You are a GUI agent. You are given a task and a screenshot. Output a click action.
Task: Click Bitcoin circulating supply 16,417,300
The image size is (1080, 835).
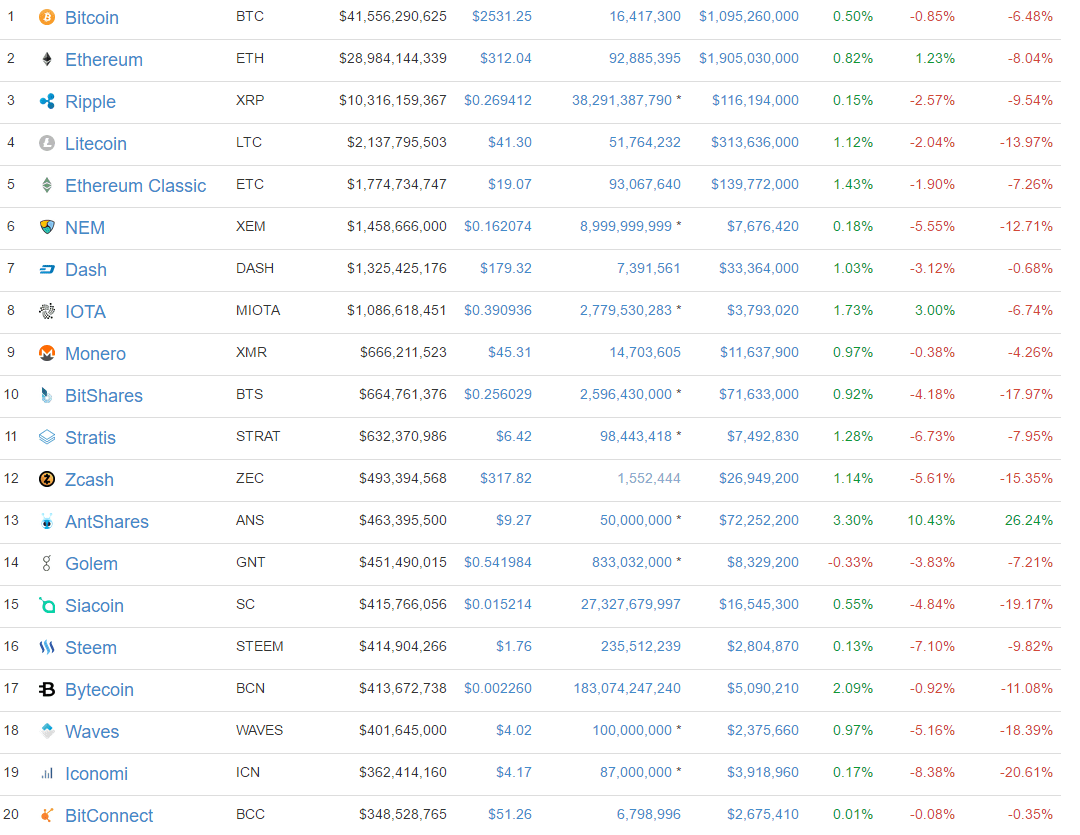645,17
